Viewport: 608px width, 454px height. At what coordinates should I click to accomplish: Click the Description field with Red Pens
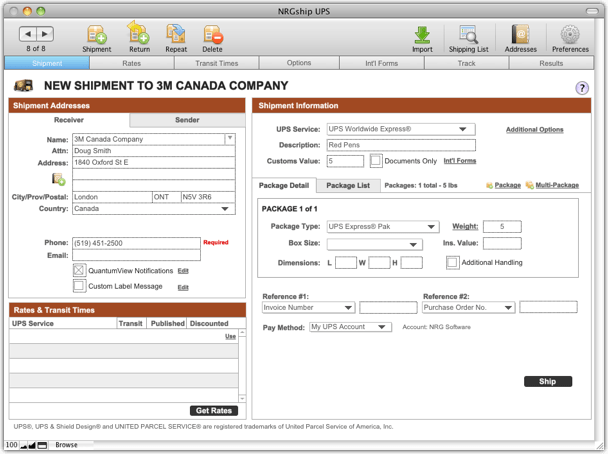coord(401,145)
